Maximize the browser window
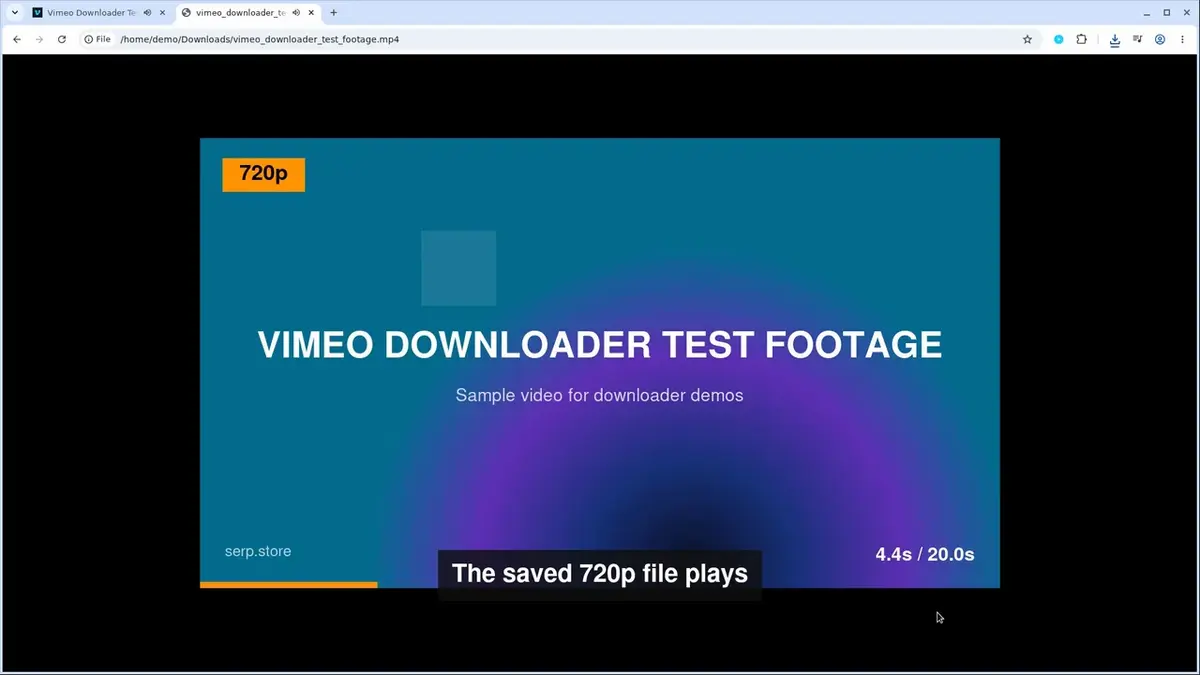This screenshot has width=1200, height=675. (1166, 13)
